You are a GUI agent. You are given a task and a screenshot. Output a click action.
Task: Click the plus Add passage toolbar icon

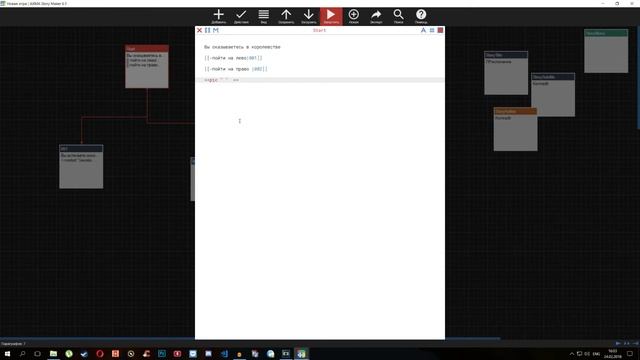pyautogui.click(x=219, y=16)
